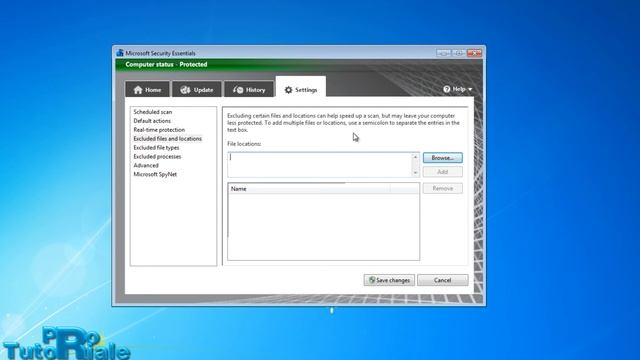The width and height of the screenshot is (640, 360).
Task: Click the Cancel button
Action: [442, 280]
